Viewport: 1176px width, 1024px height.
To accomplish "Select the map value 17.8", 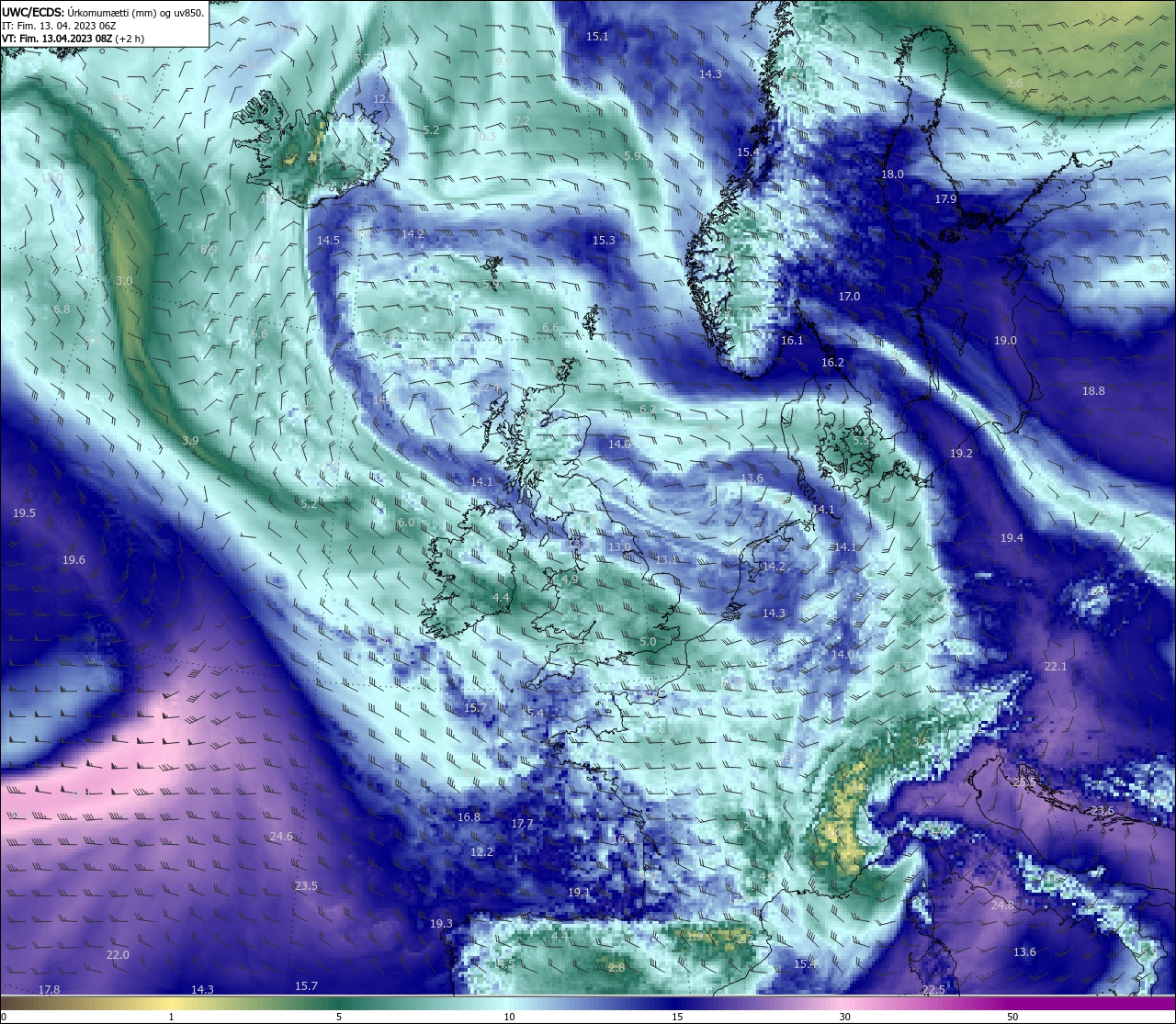I will point(50,989).
